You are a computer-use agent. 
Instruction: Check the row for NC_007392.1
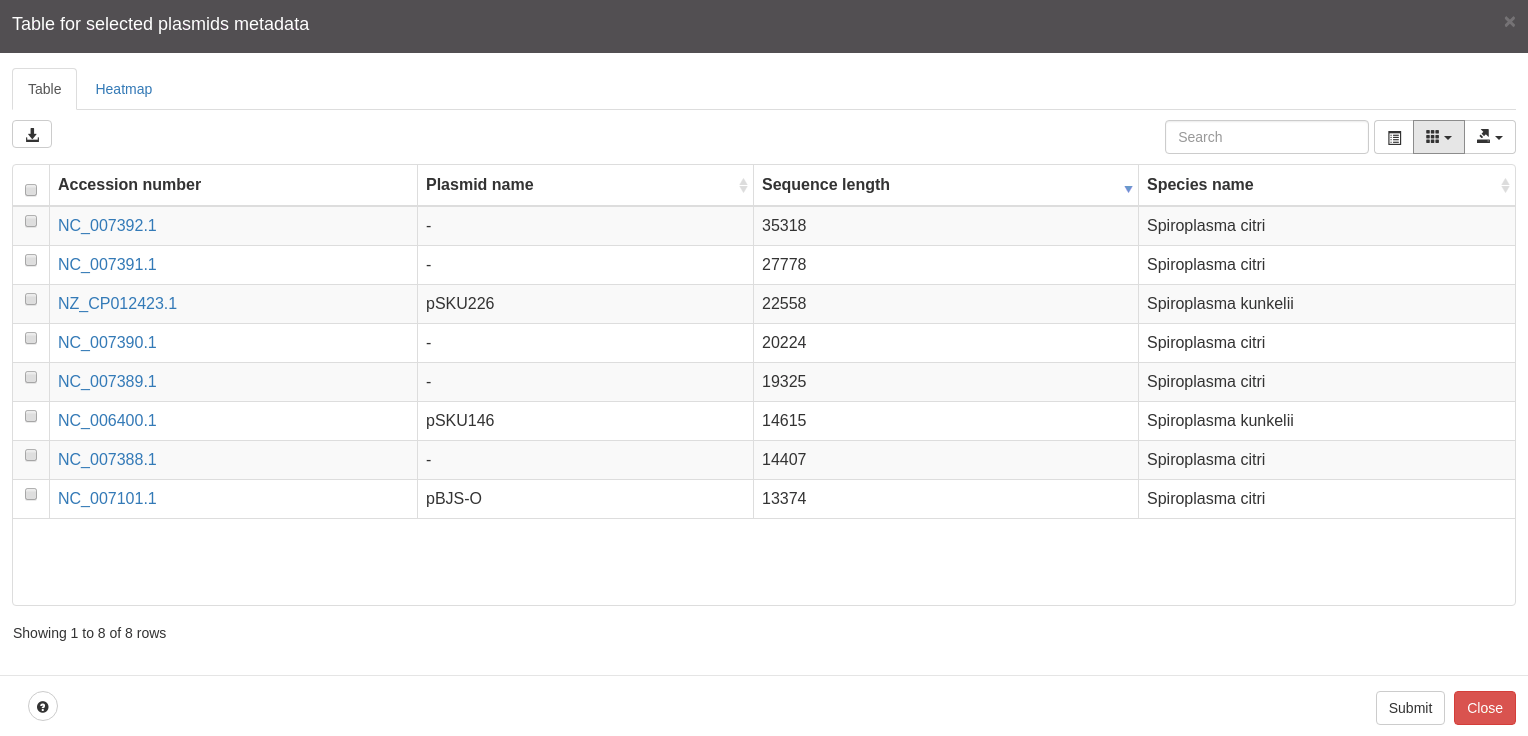point(31,221)
